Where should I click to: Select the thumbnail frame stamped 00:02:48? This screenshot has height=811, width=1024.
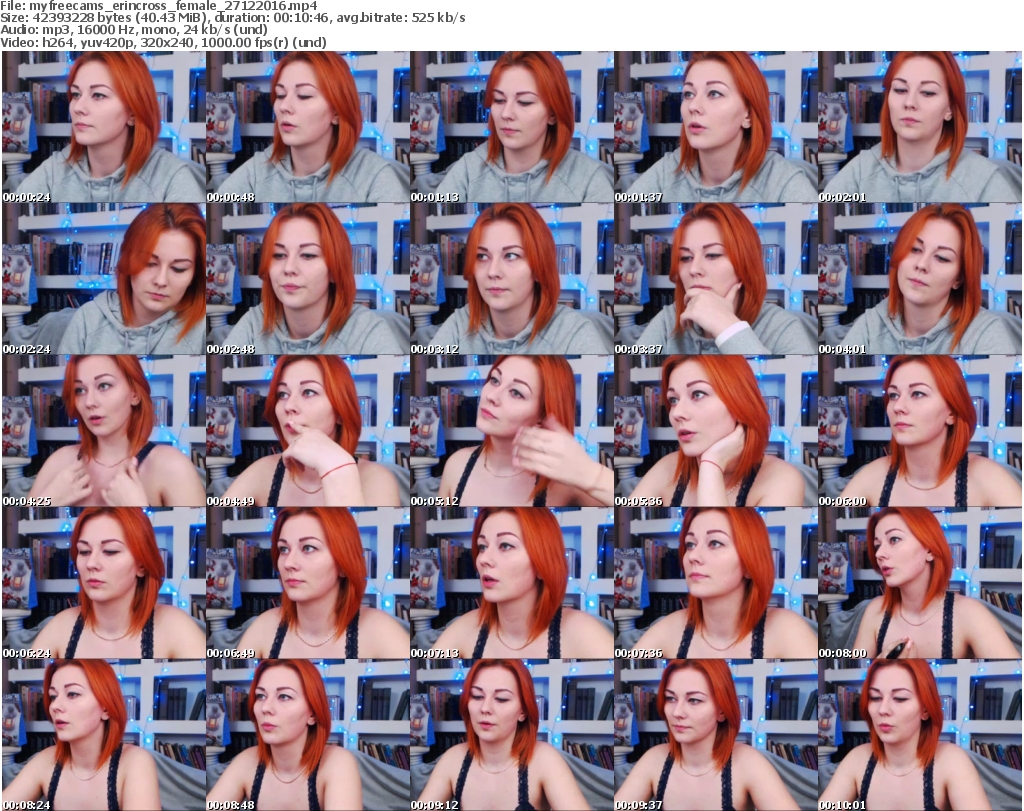click(x=308, y=279)
